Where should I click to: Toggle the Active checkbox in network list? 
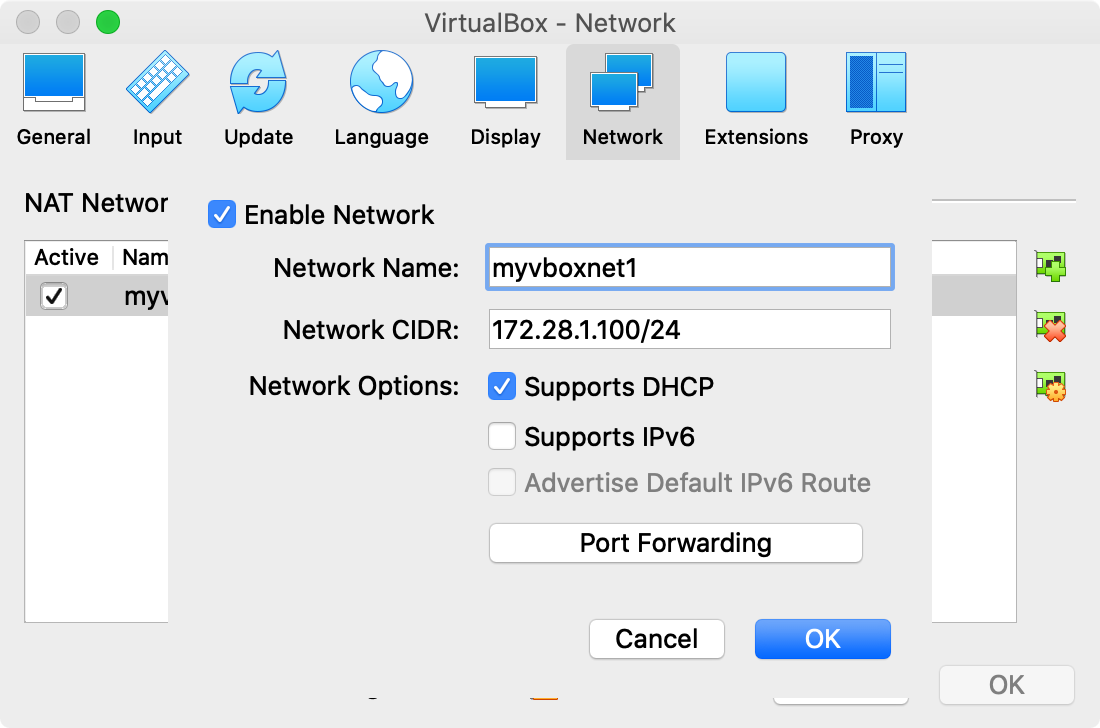(54, 296)
